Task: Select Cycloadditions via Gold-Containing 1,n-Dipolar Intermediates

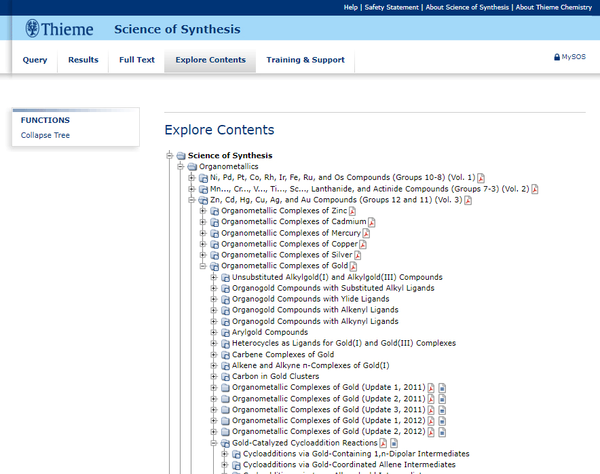Action: [356, 454]
